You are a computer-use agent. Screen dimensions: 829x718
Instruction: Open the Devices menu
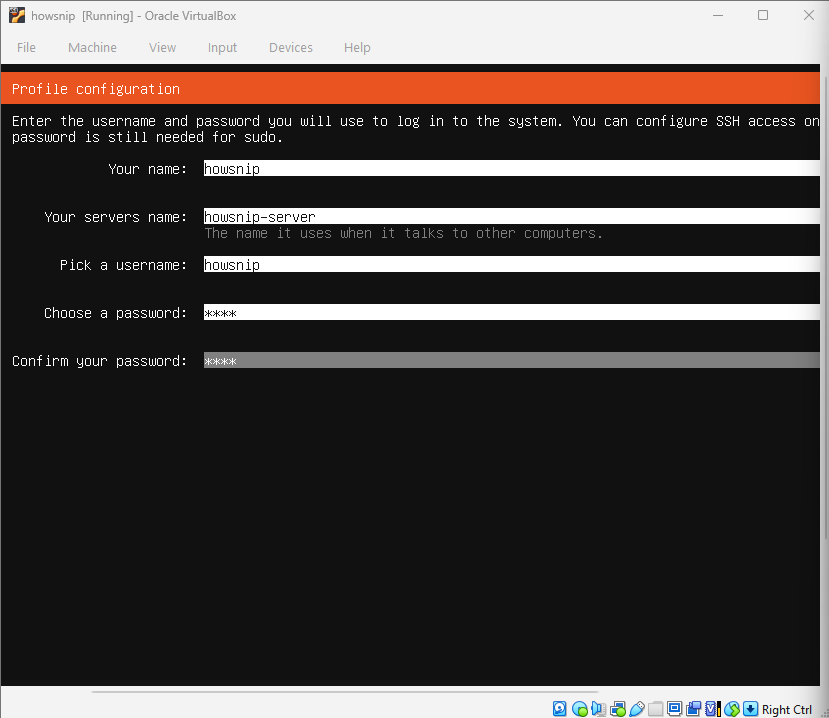291,48
